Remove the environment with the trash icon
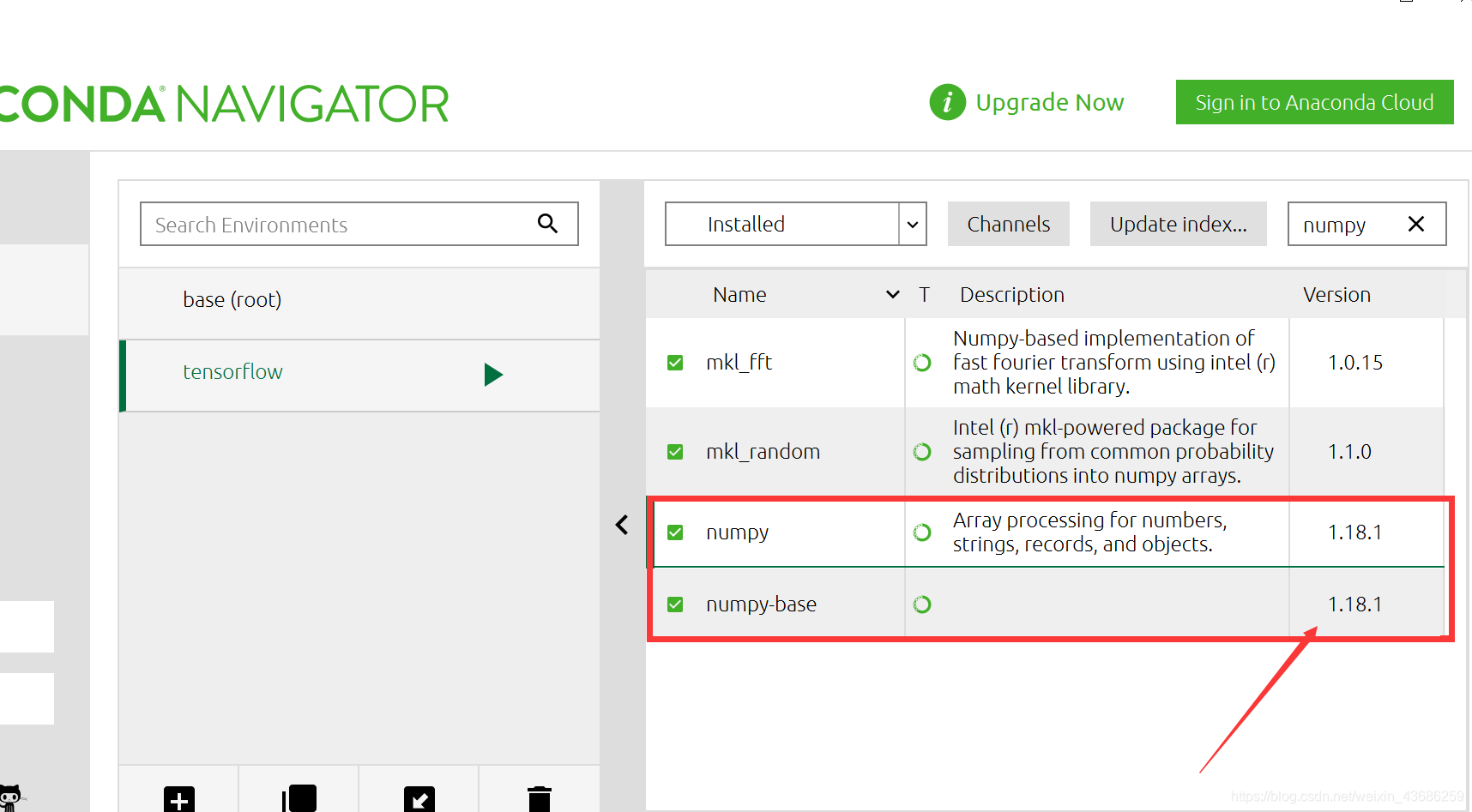 540,799
